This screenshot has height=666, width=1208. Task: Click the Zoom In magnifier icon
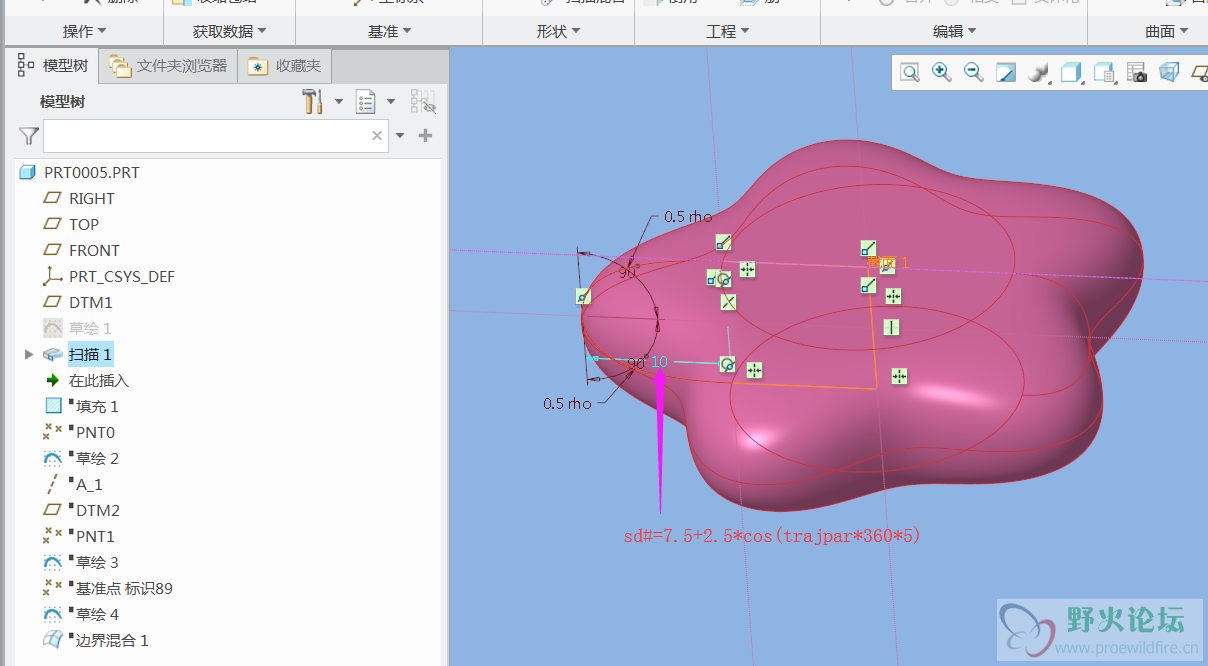(941, 72)
